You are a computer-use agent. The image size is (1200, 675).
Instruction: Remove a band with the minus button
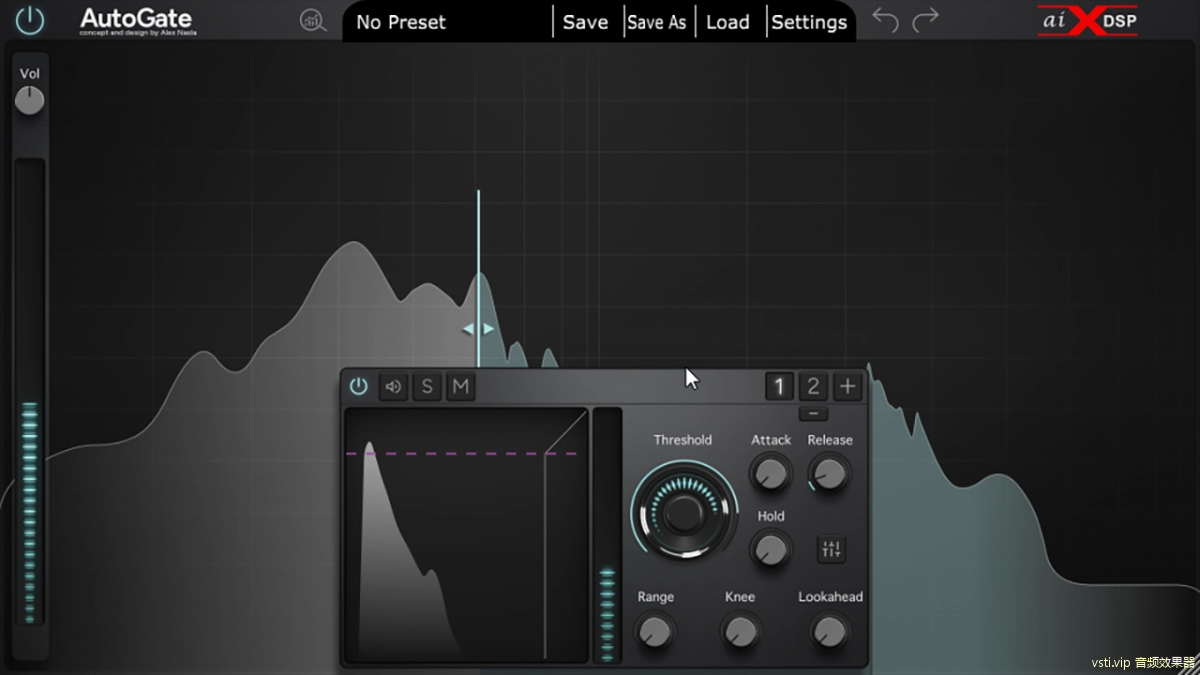(x=813, y=413)
